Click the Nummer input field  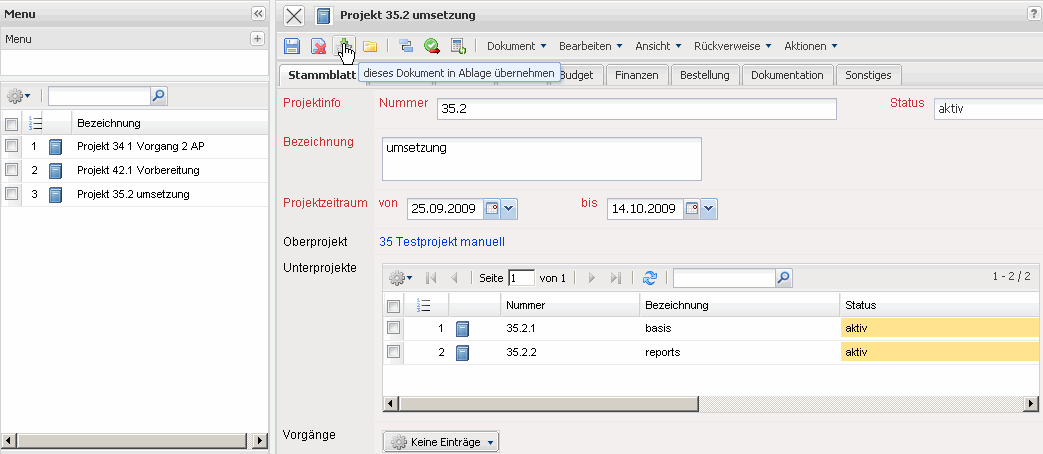(636, 108)
